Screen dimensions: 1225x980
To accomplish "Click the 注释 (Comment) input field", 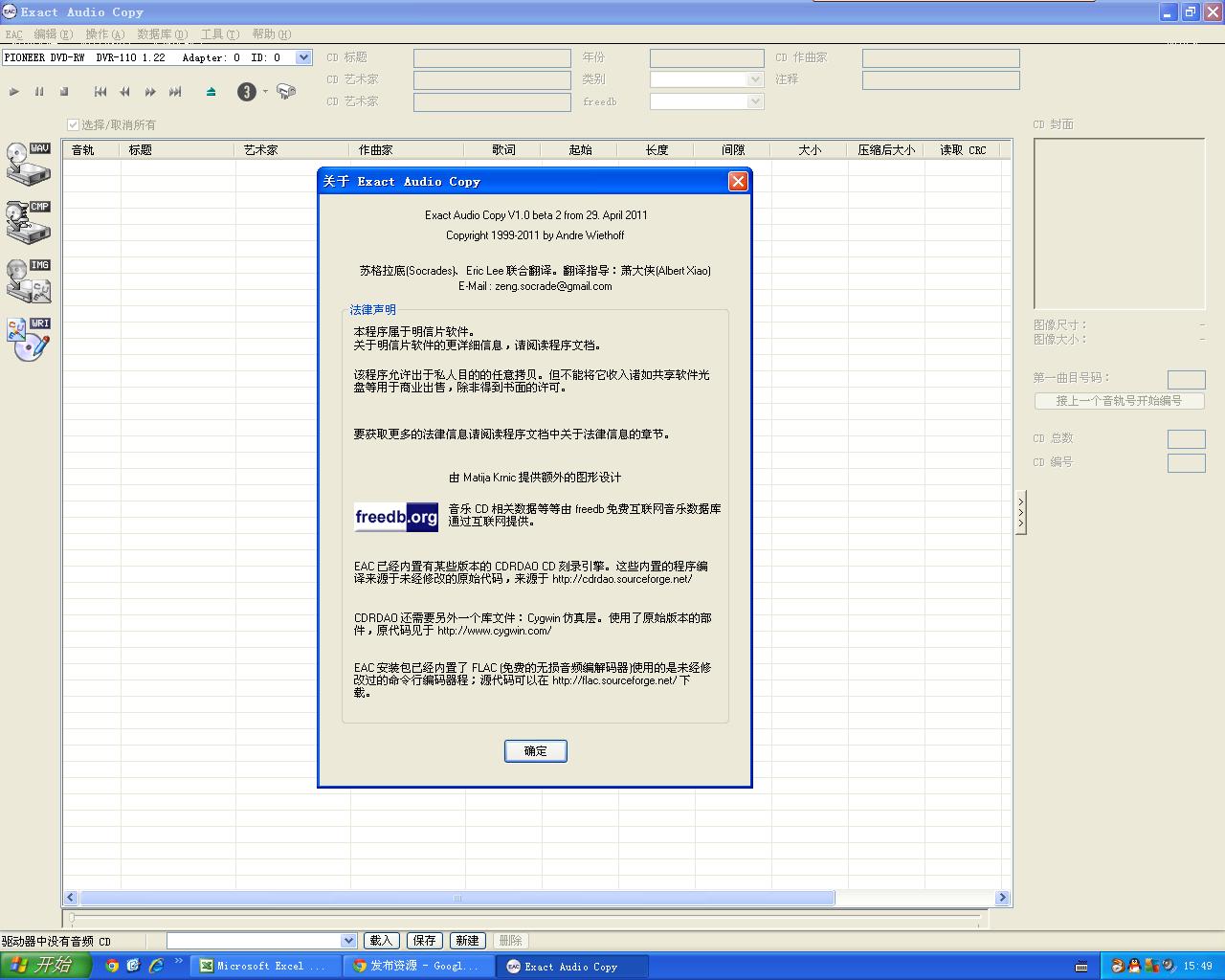I will pos(941,80).
